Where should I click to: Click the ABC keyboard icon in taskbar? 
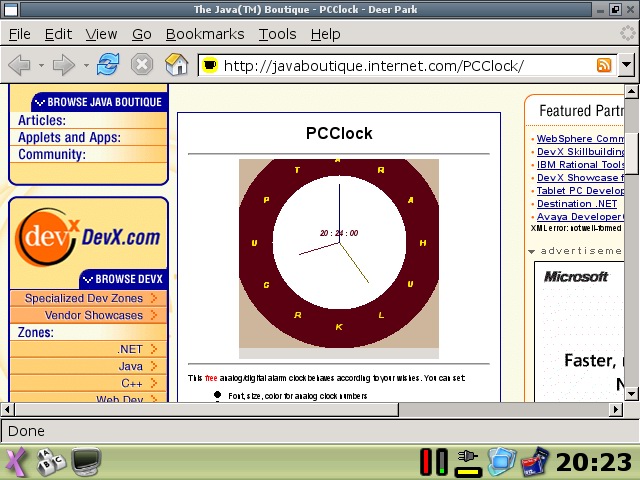tap(50, 461)
